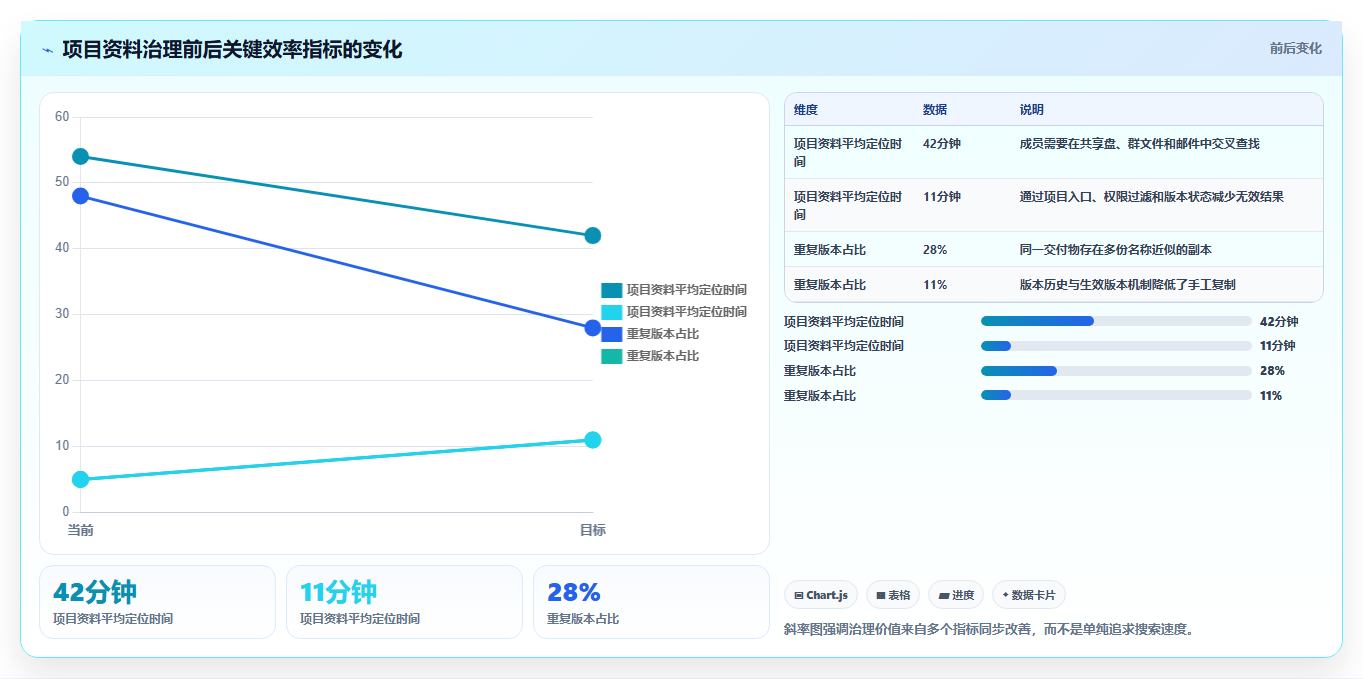Click the description 成员需要在共享盘、群文件和邮件中交叉查找
1363x679 pixels.
1140,144
